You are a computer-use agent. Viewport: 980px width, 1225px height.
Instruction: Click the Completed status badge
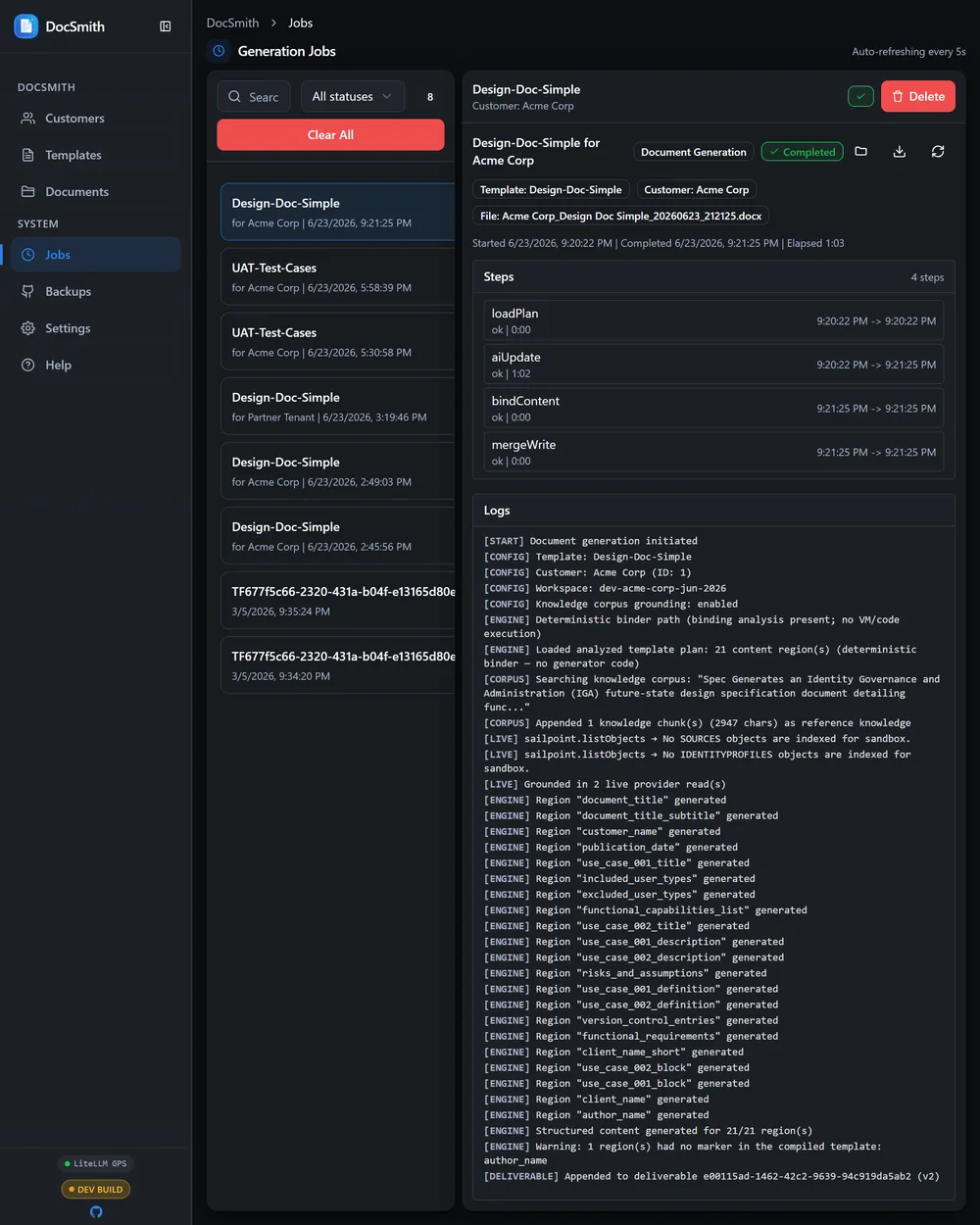click(803, 152)
